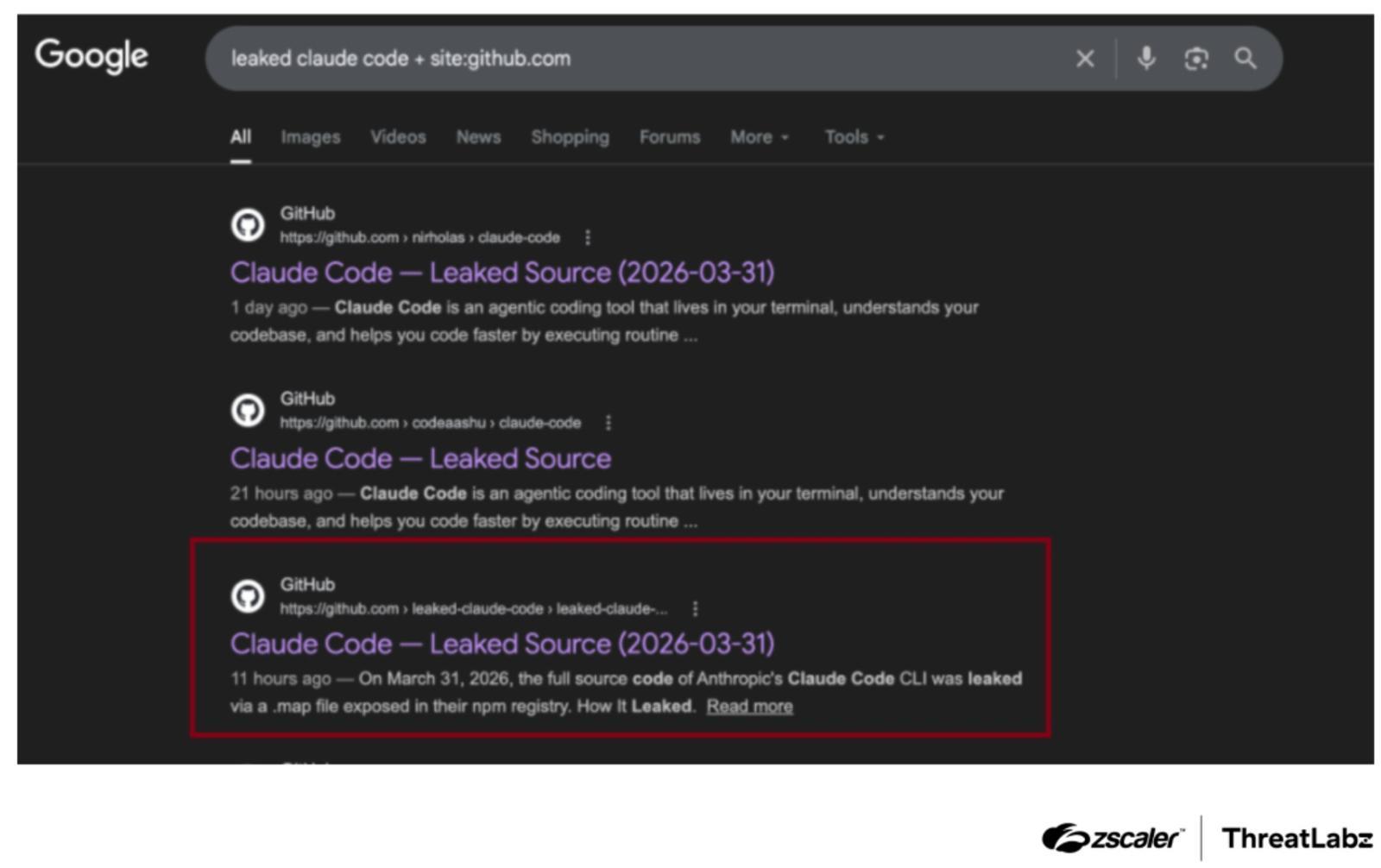1381x868 pixels.
Task: Open first result 'Claude Code — Leaked Source (2026-03-31)' by nirholas
Action: click(502, 273)
